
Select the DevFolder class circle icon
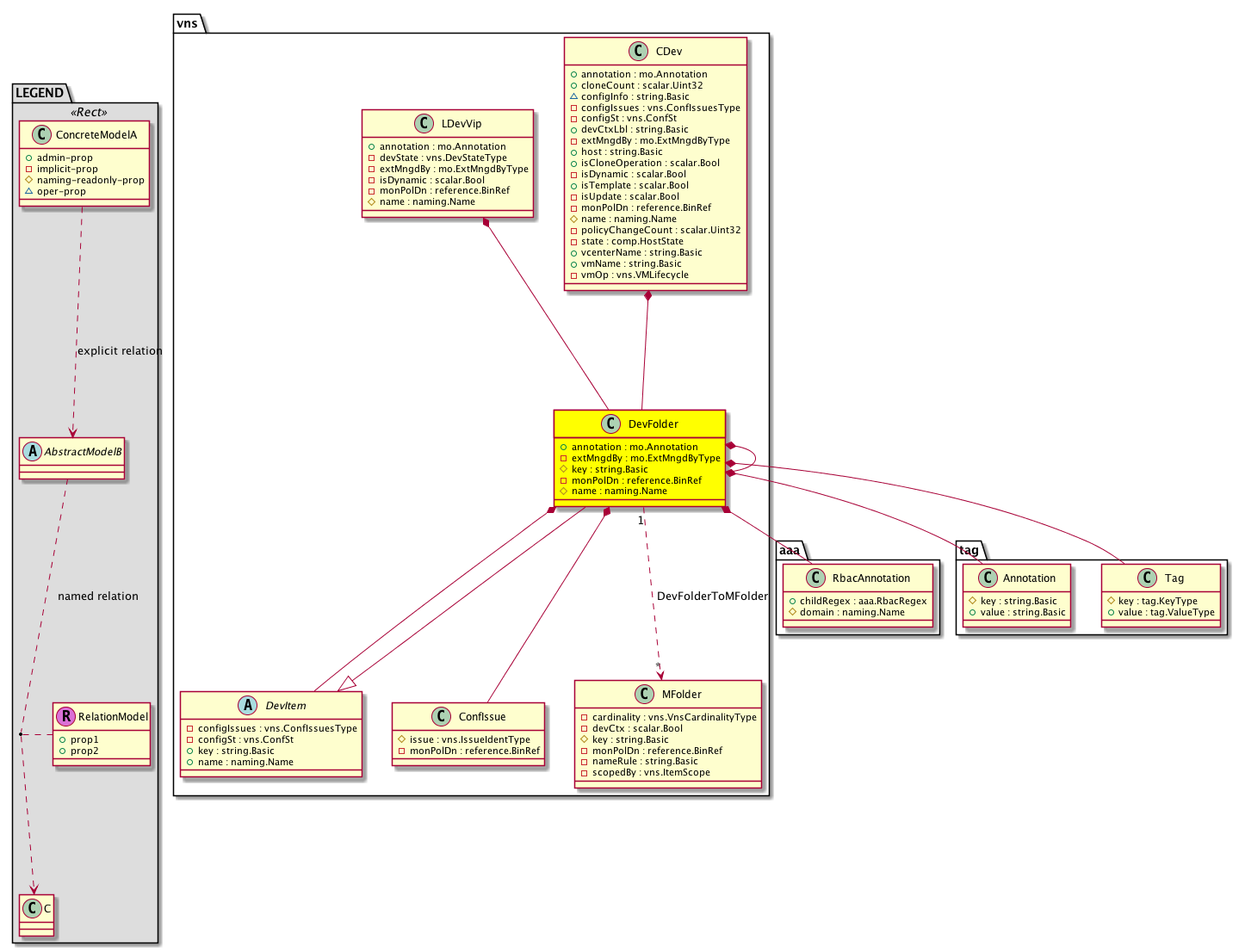click(610, 423)
